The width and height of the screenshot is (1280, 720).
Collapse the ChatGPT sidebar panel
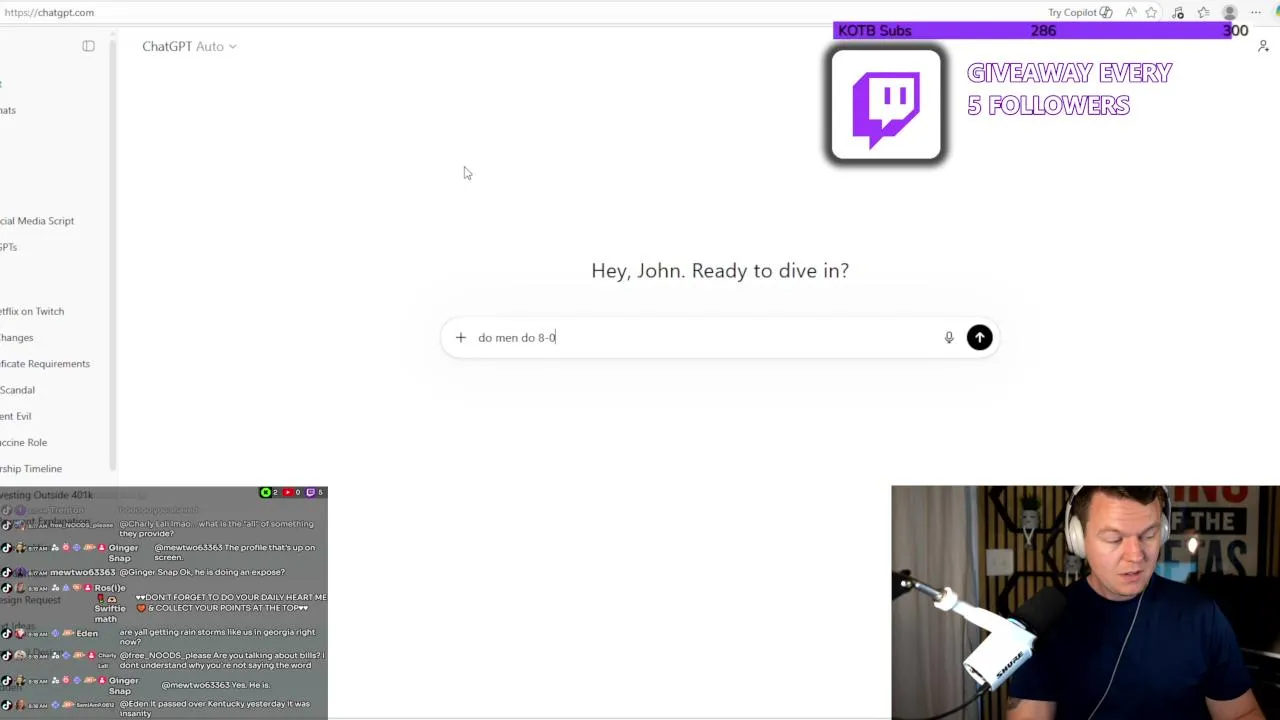88,46
